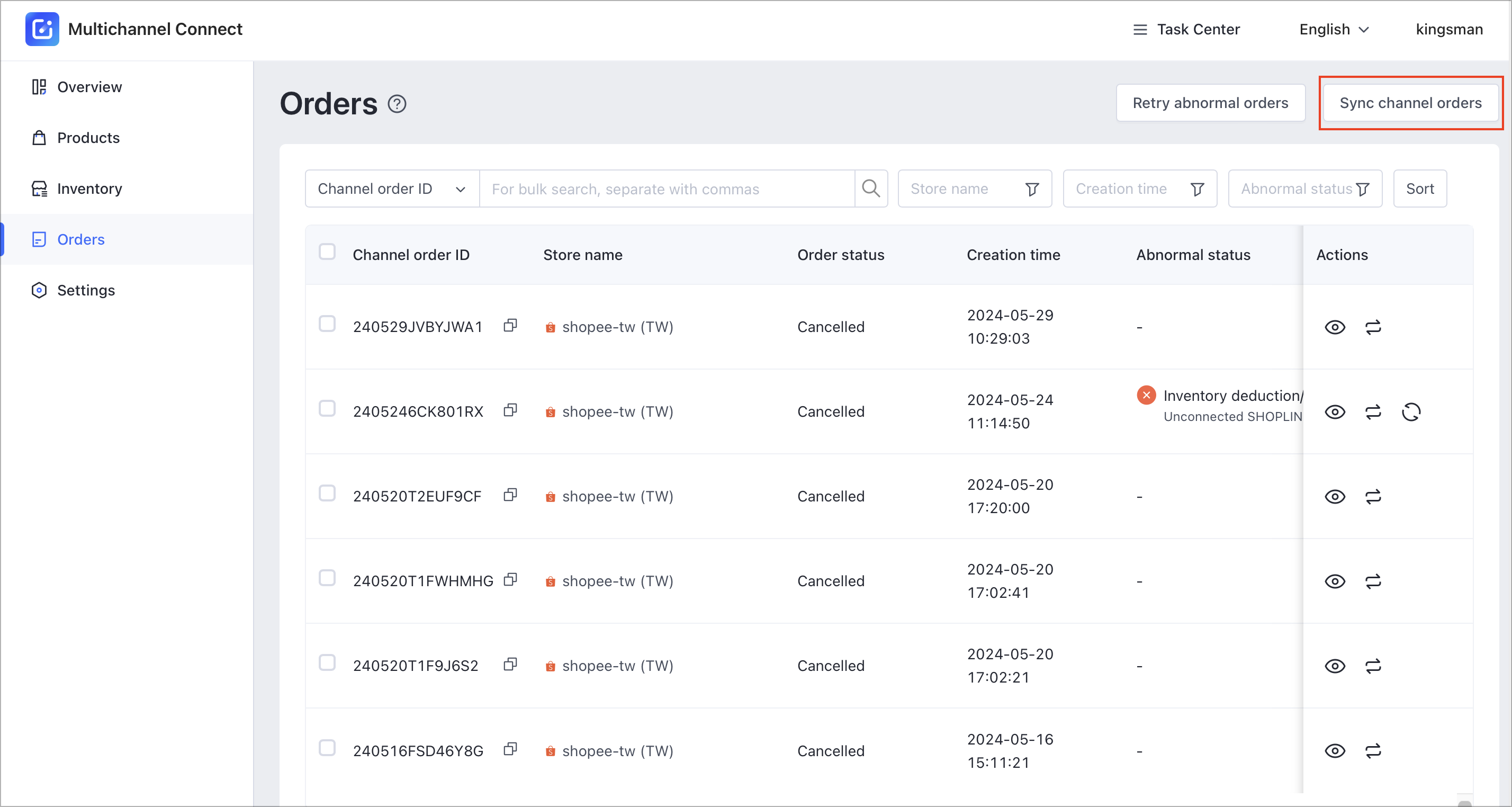This screenshot has height=807, width=1512.
Task: Copy order ID 240520T1FWHMHG
Action: 511,579
